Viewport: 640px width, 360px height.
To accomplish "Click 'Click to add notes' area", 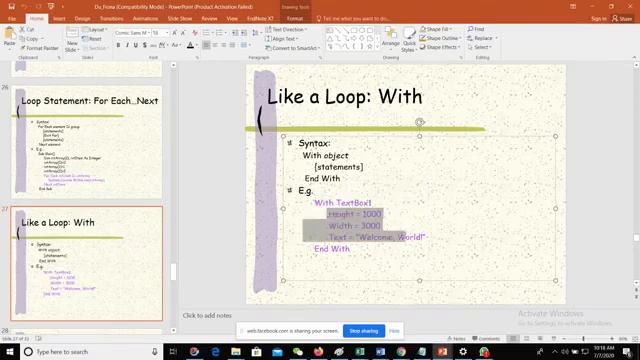I will click(x=207, y=316).
